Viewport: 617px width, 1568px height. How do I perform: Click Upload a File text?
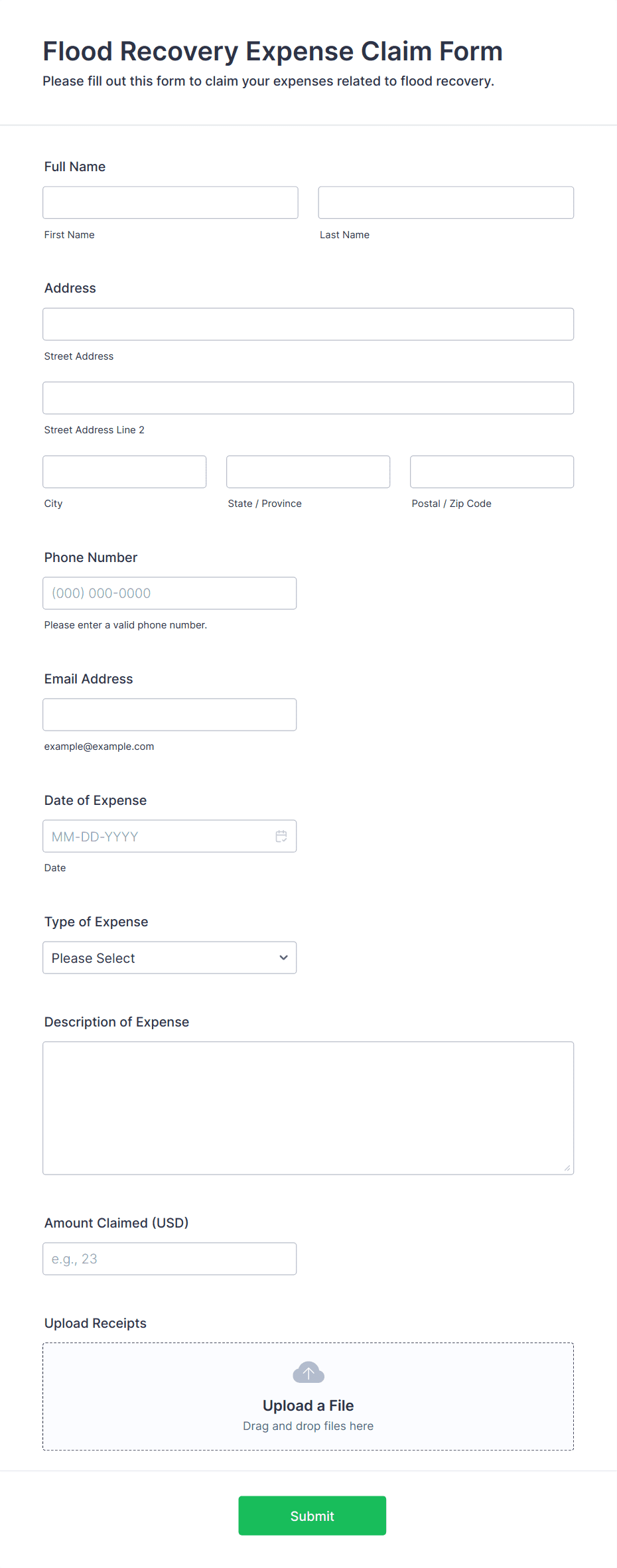tap(308, 1405)
